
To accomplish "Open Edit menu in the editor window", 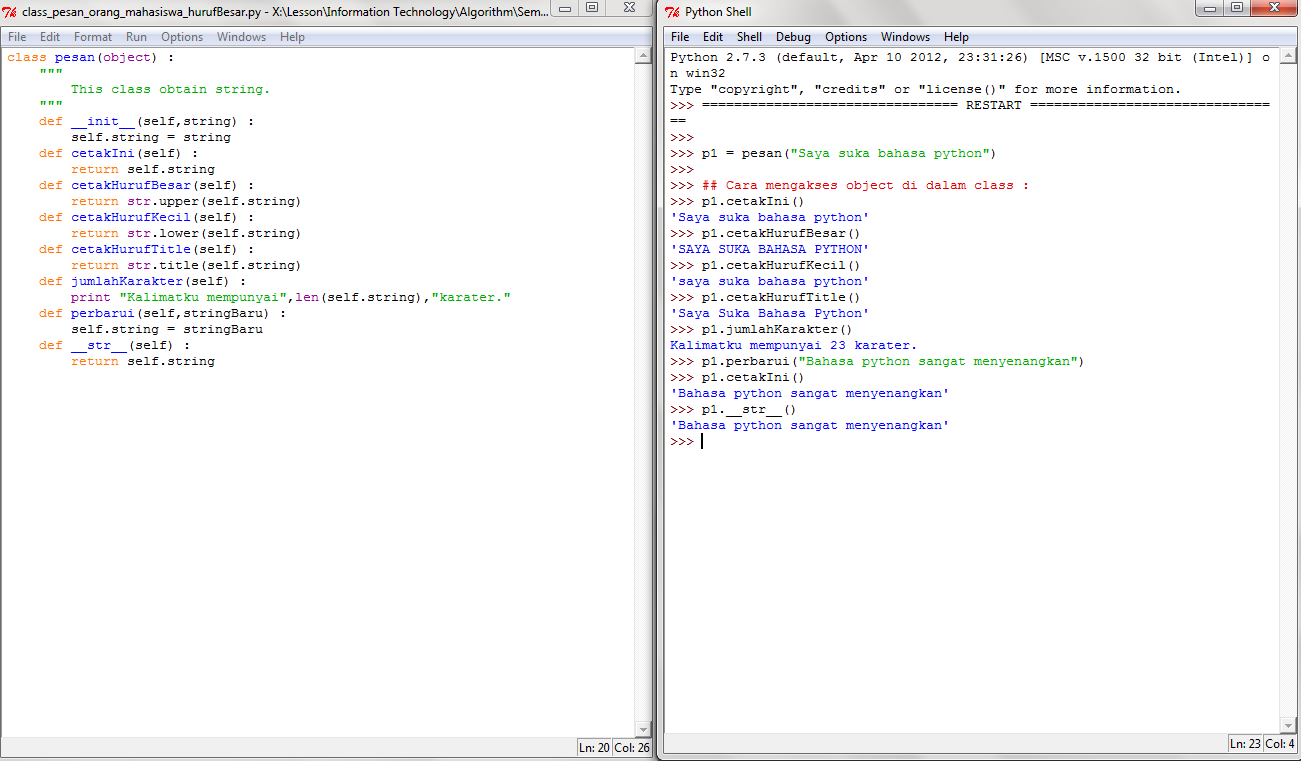I will click(50, 37).
